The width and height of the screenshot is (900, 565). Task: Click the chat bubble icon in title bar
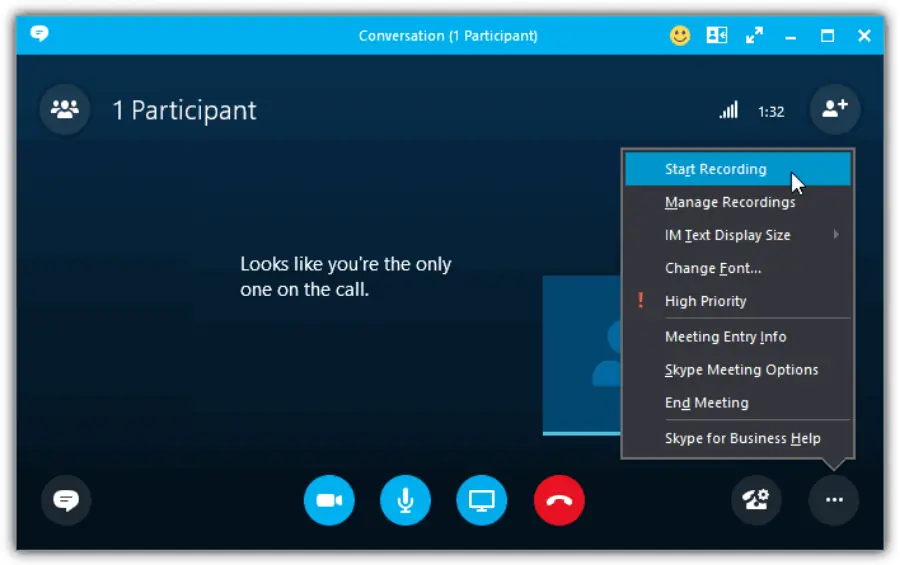[x=39, y=33]
